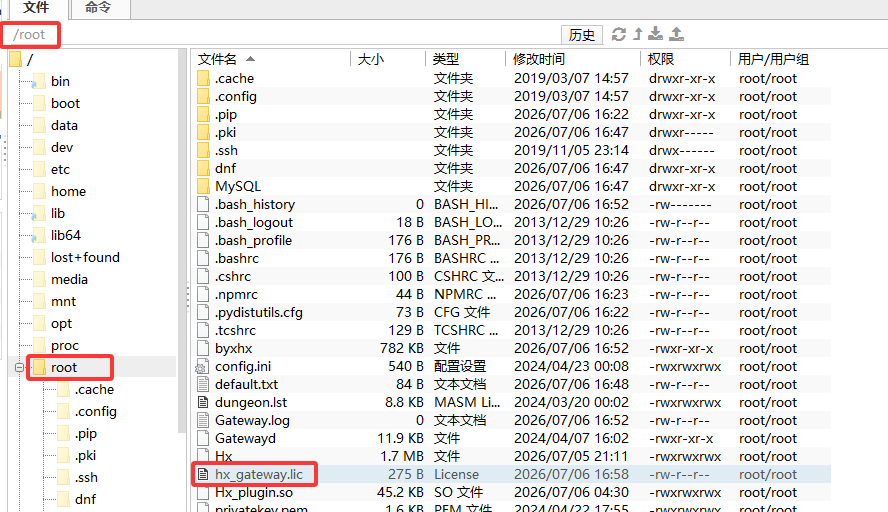The height and width of the screenshot is (512, 888).
Task: Select the .pydistutils.cfg file name
Action: (259, 313)
